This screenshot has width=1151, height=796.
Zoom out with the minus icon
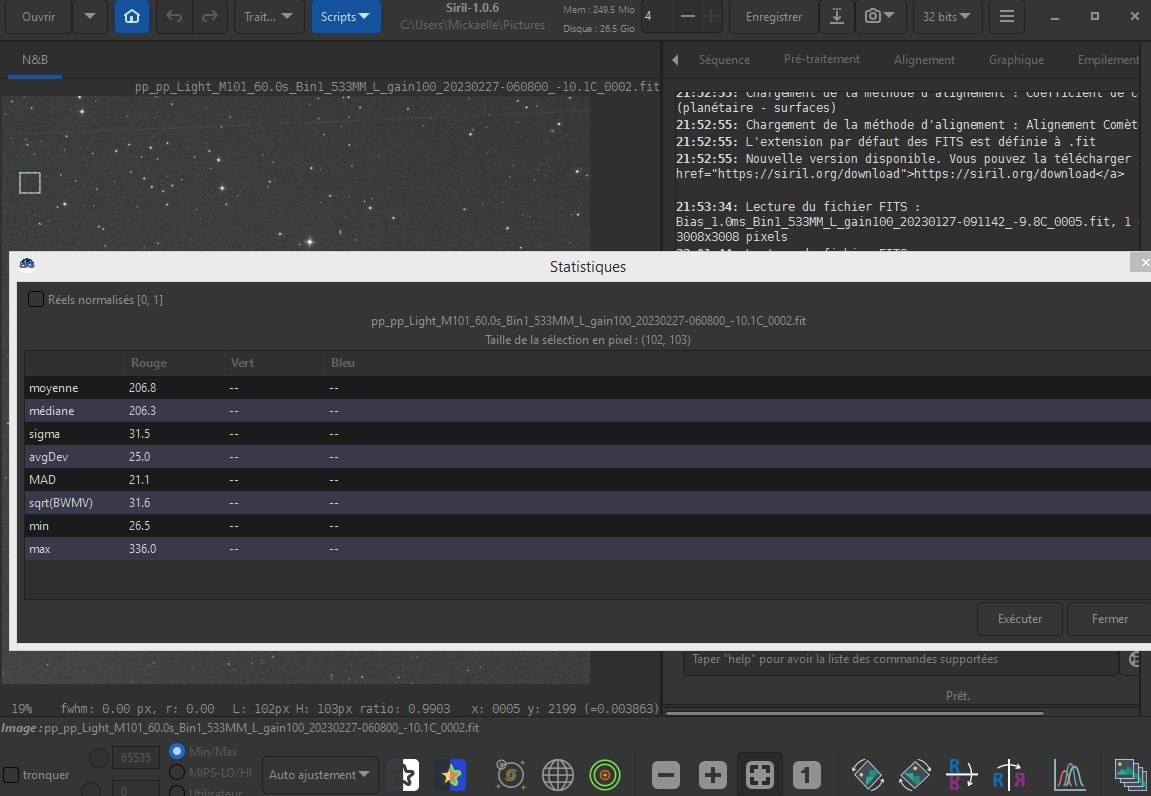coord(666,775)
